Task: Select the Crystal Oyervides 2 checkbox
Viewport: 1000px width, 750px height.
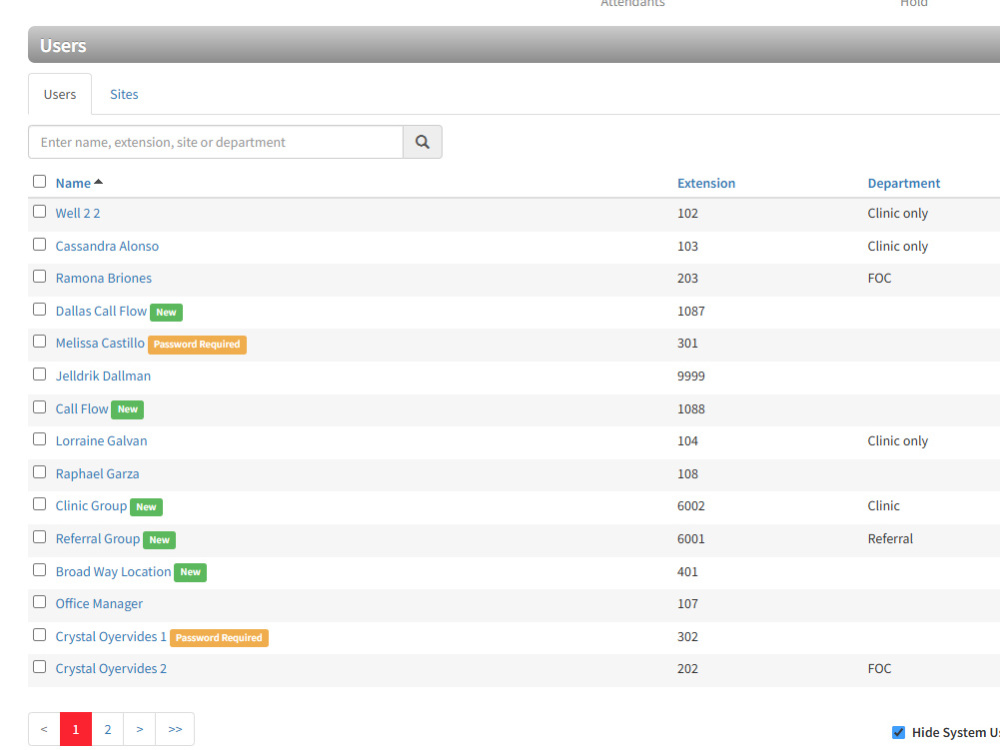Action: pos(40,667)
